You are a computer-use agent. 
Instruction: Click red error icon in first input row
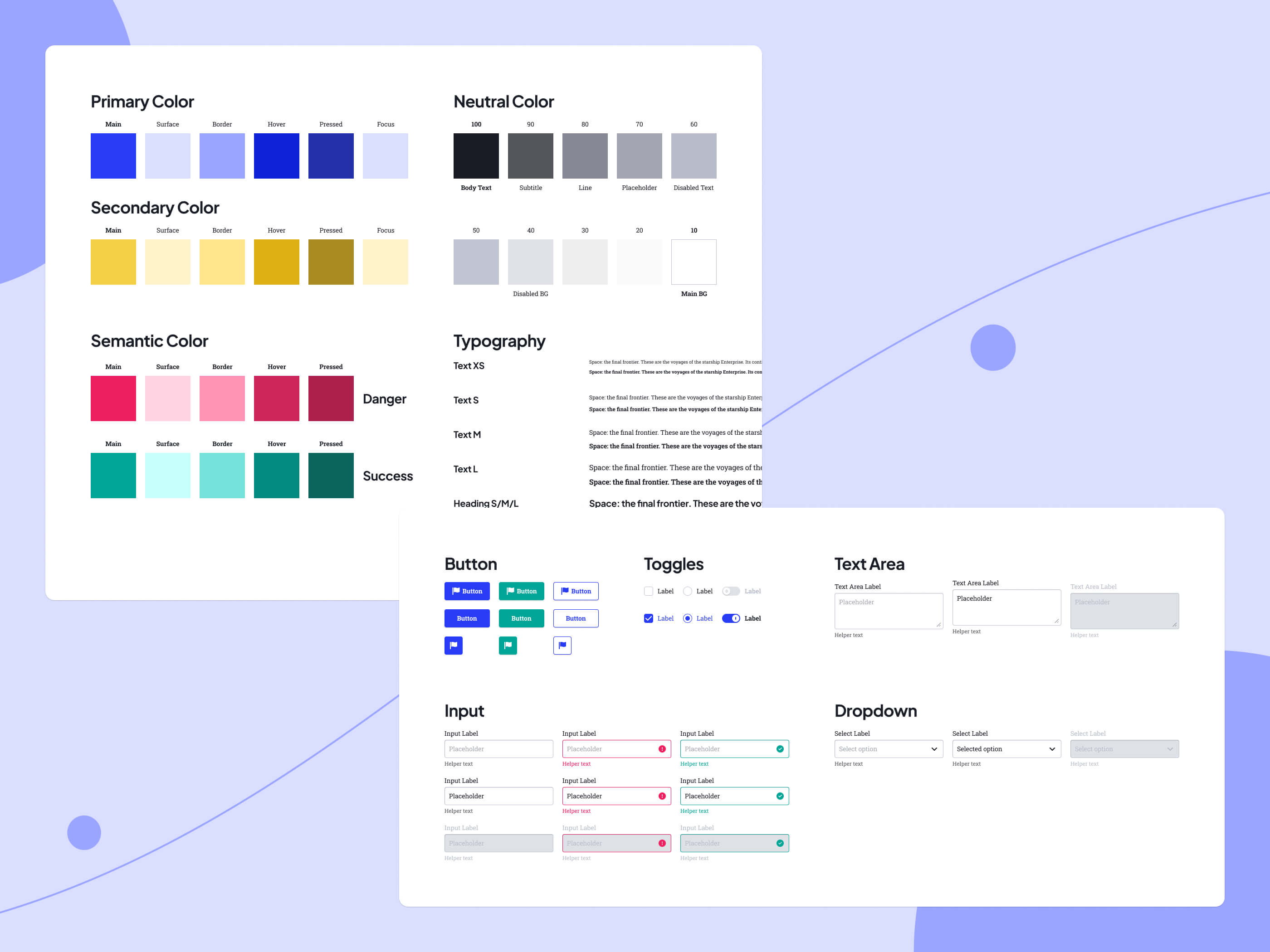click(662, 749)
